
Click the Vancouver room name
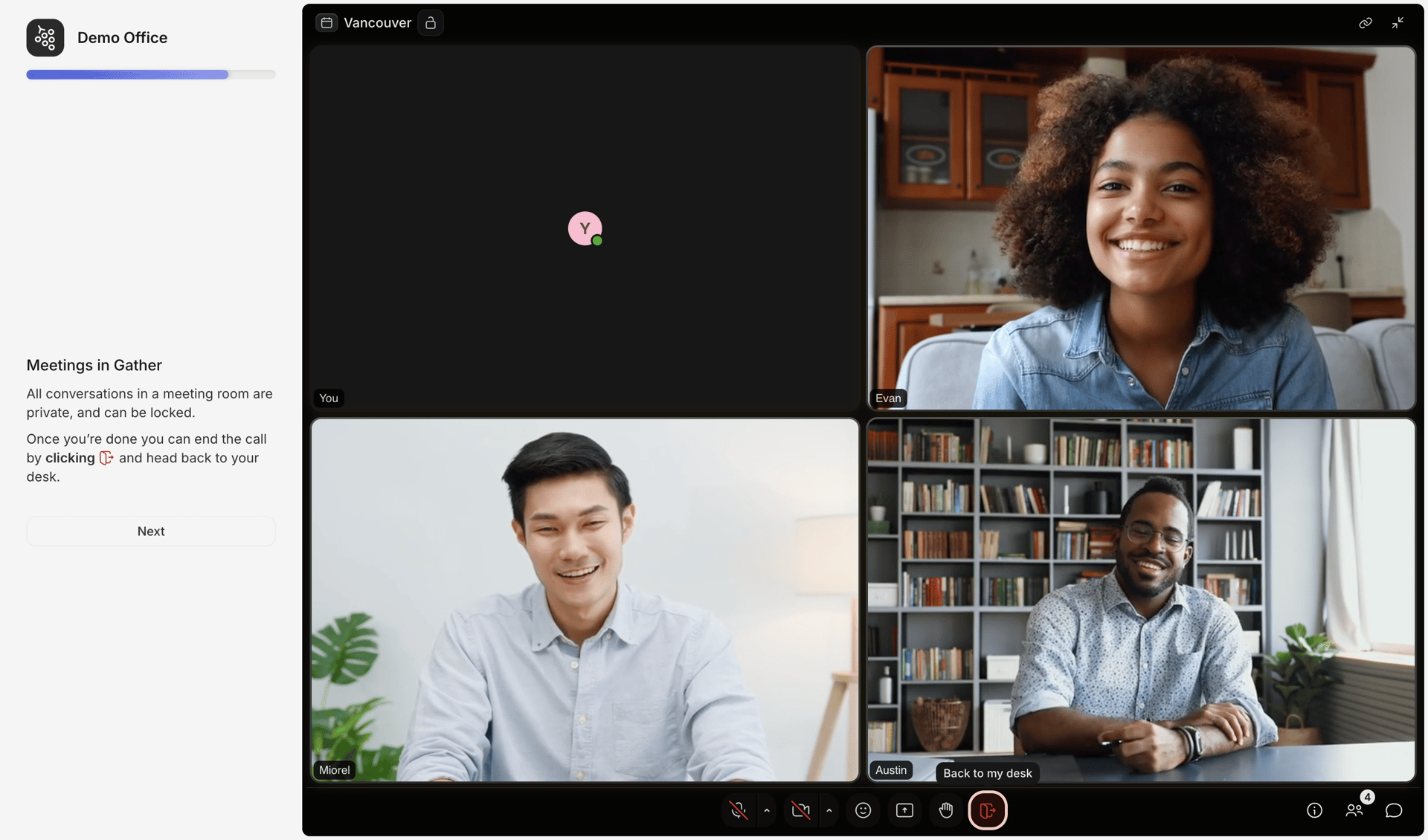(x=377, y=22)
